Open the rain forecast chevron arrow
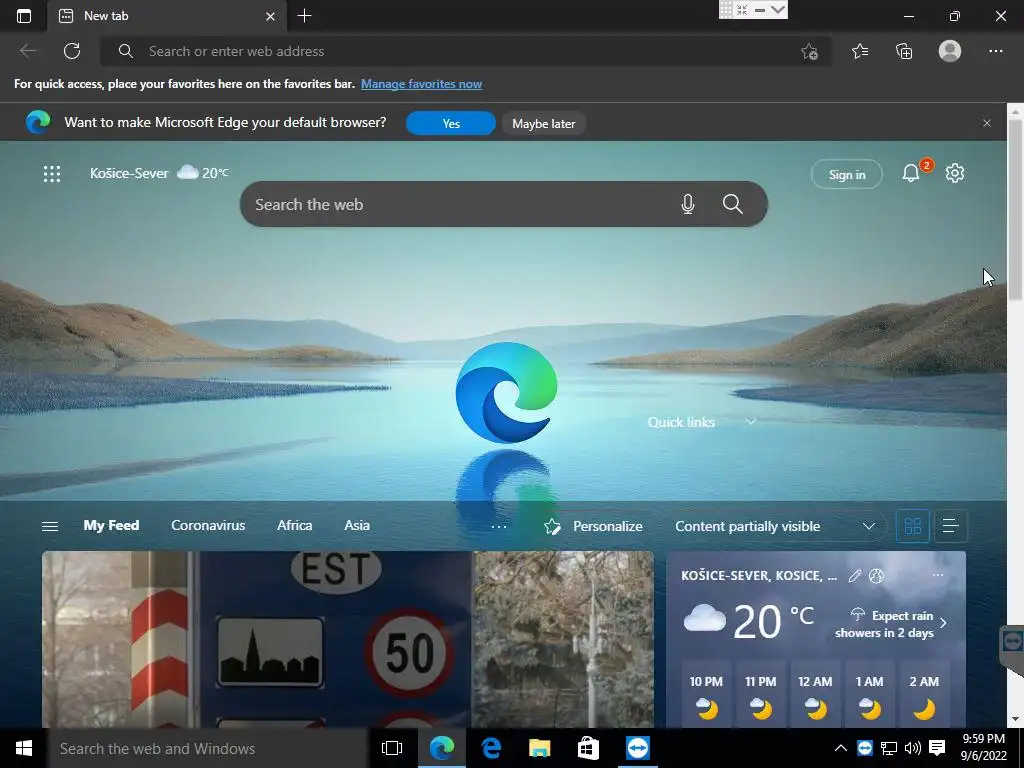 943,623
